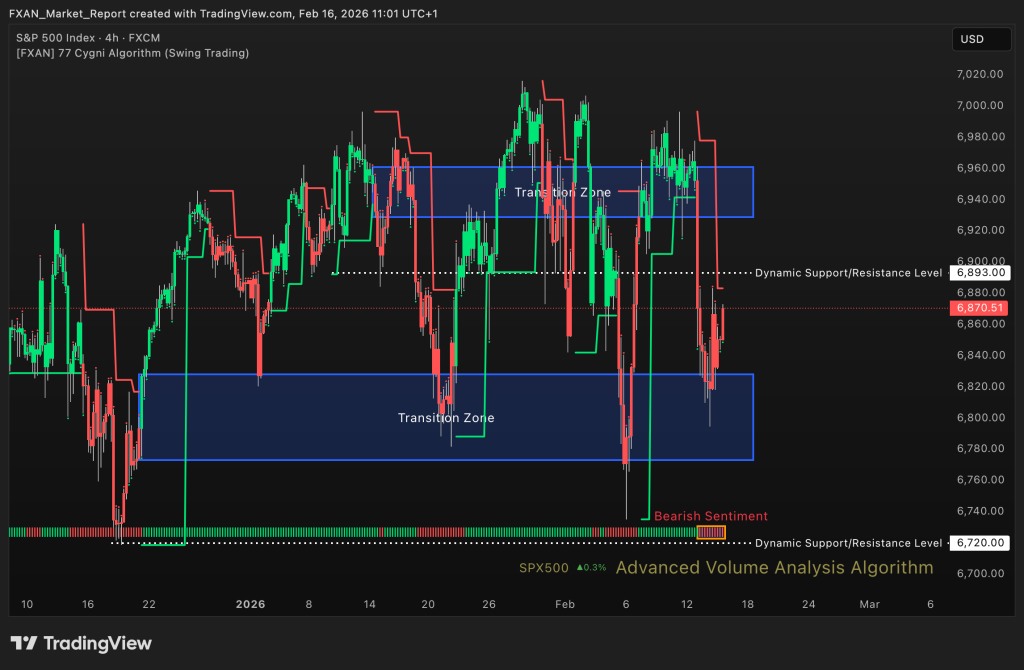
Task: Click the S&P 500 Index symbol title
Action: point(62,37)
